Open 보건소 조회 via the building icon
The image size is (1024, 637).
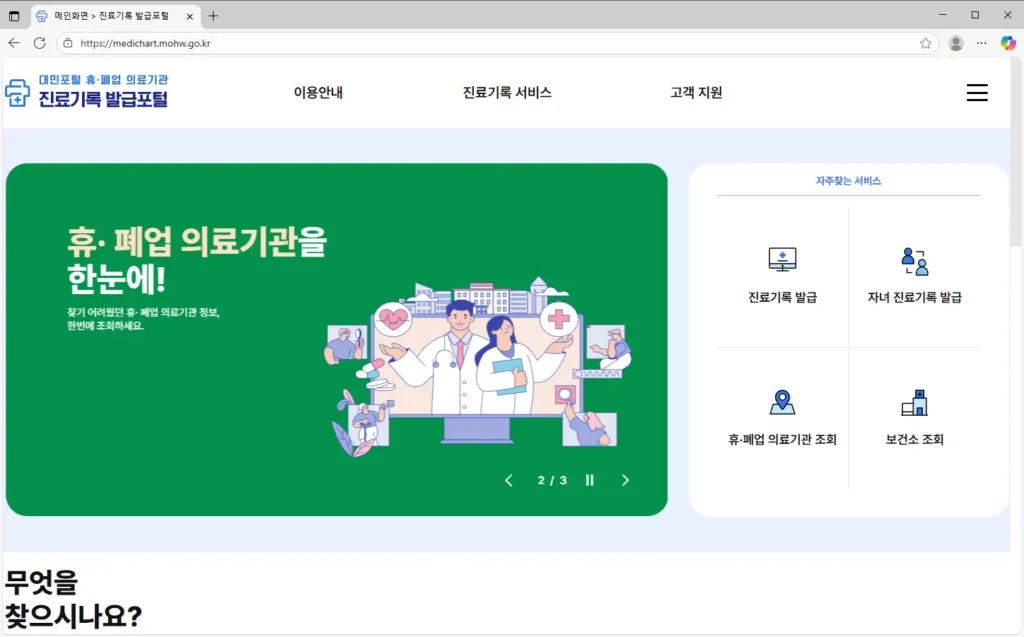point(913,402)
